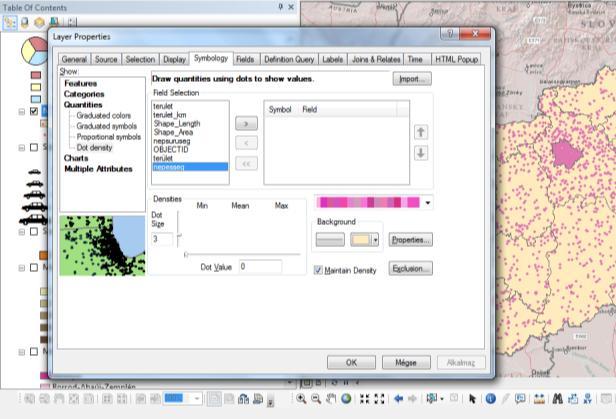Click the Clear Selected Features icon
The width and height of the screenshot is (616, 419).
454,399
